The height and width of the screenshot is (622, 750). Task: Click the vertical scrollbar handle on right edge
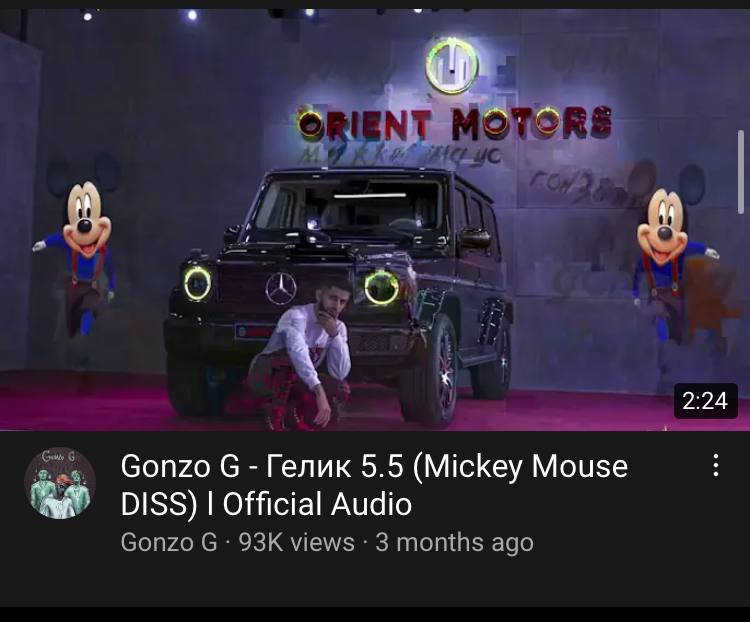[741, 172]
